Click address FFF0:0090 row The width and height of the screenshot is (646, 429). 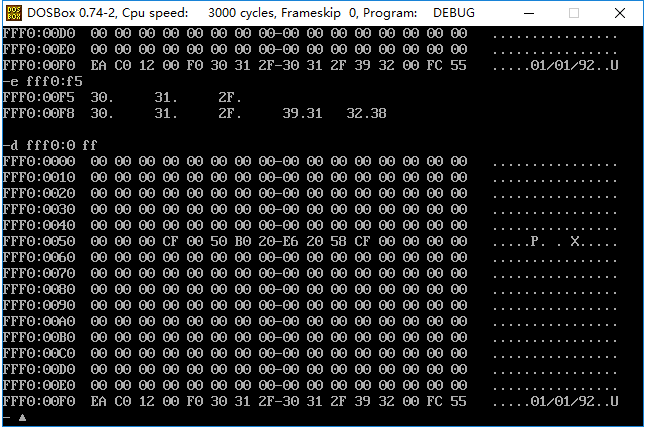point(39,306)
